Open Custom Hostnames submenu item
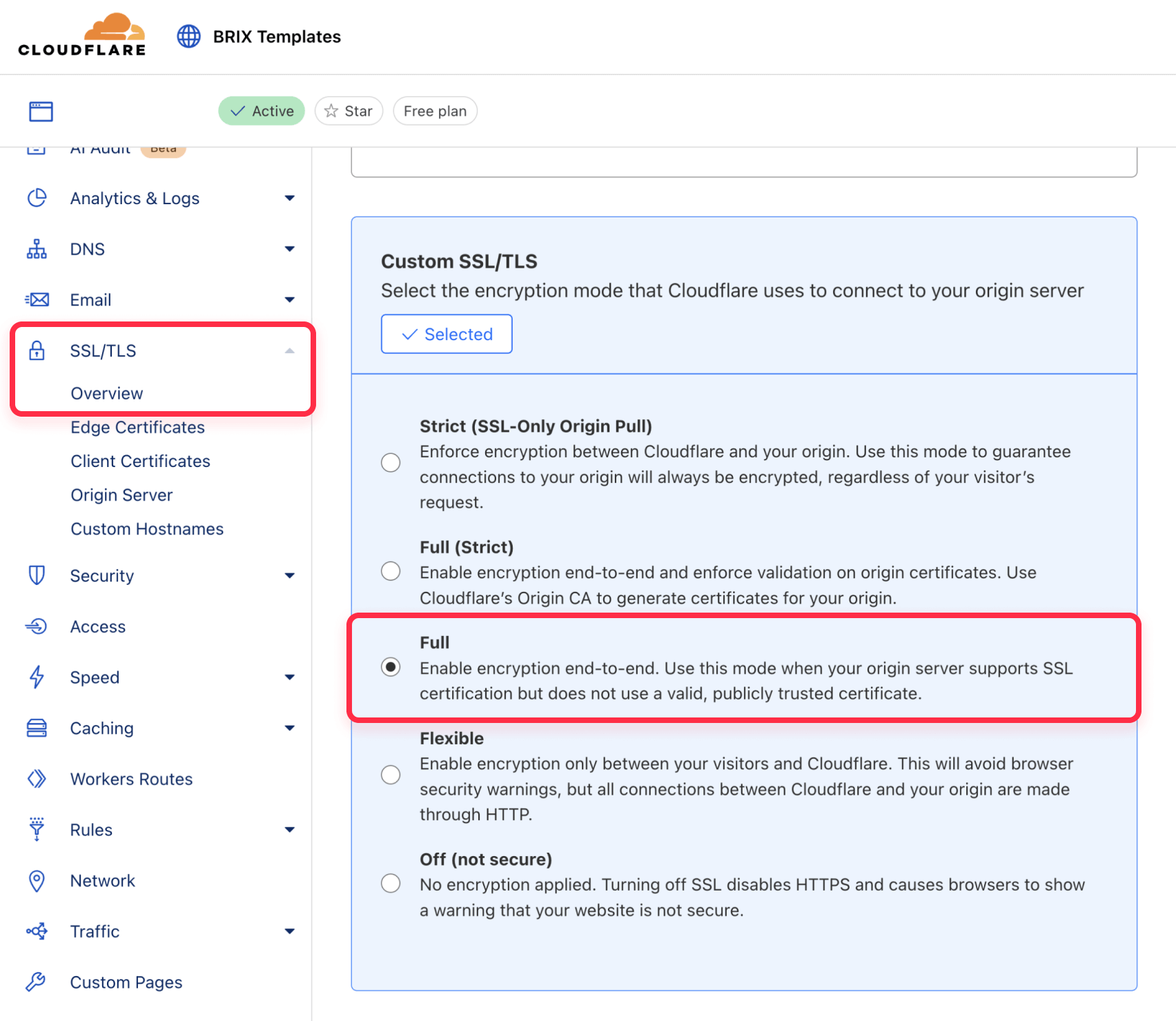1176x1021 pixels. pyautogui.click(x=147, y=528)
